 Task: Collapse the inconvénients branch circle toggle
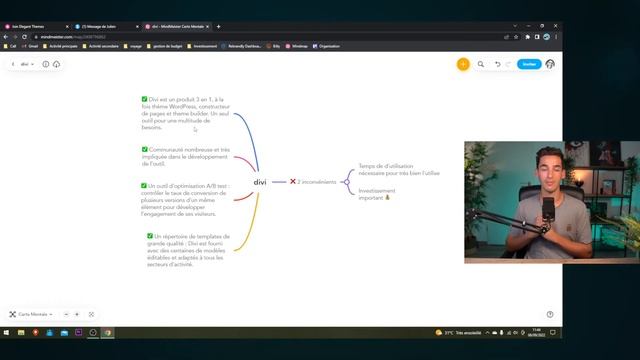pyautogui.click(x=347, y=182)
